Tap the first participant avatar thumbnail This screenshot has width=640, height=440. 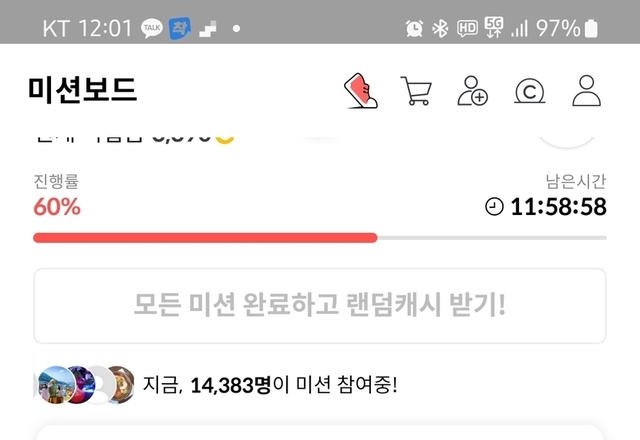[x=56, y=385]
